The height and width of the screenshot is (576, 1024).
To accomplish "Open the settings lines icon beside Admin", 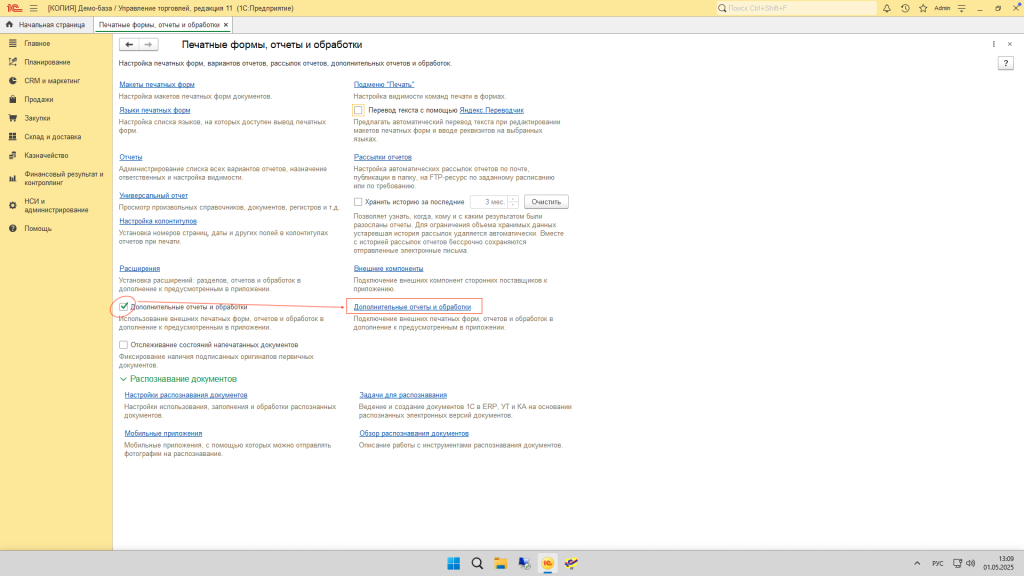I will pyautogui.click(x=961, y=8).
